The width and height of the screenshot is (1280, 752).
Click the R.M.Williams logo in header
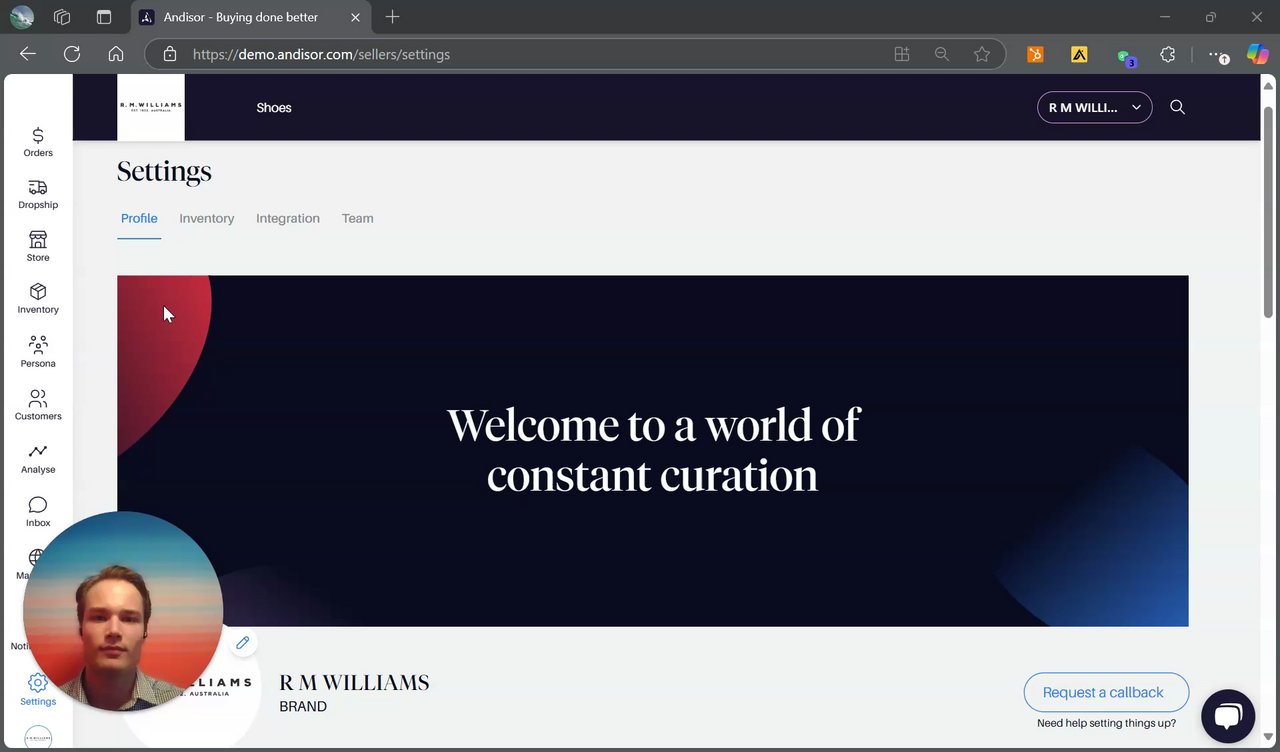[151, 107]
